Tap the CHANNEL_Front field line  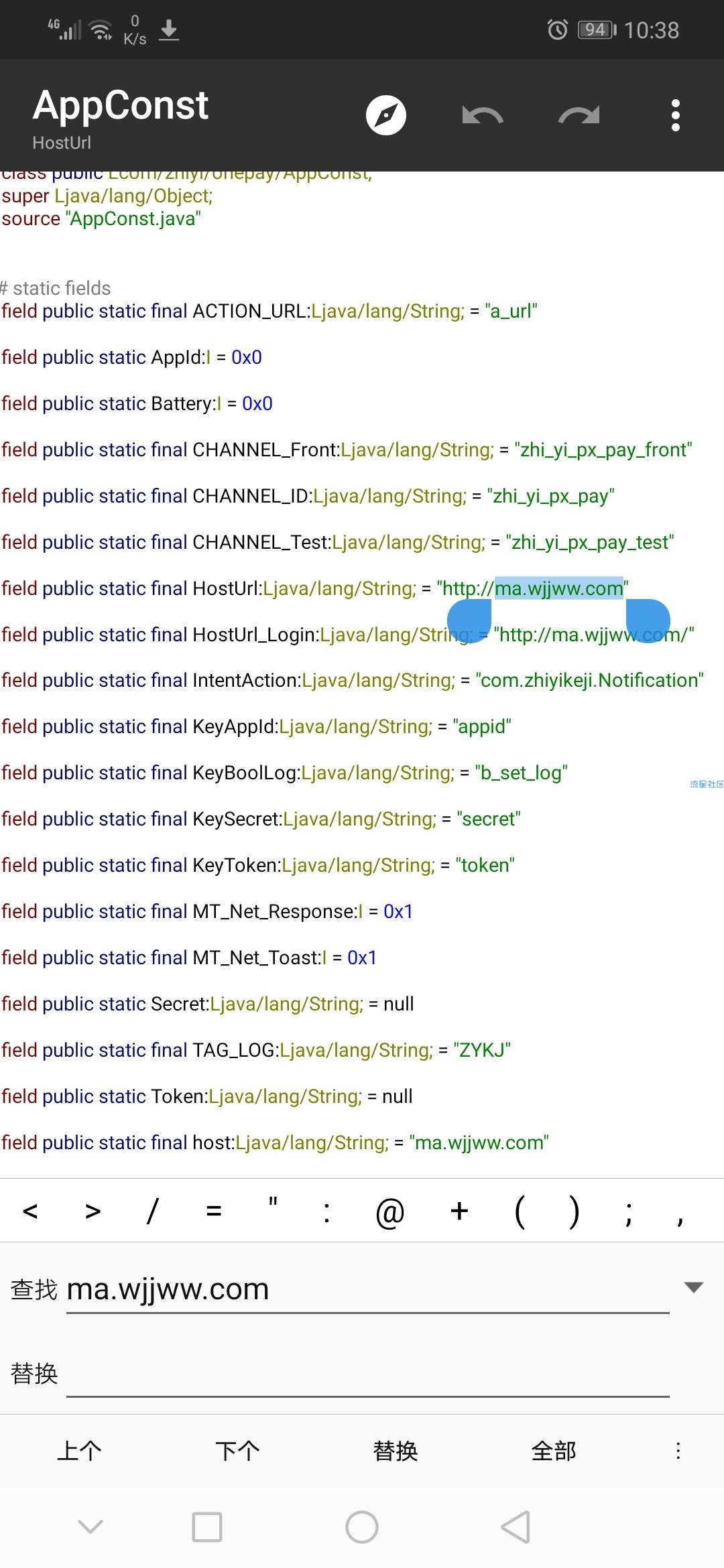(x=347, y=450)
